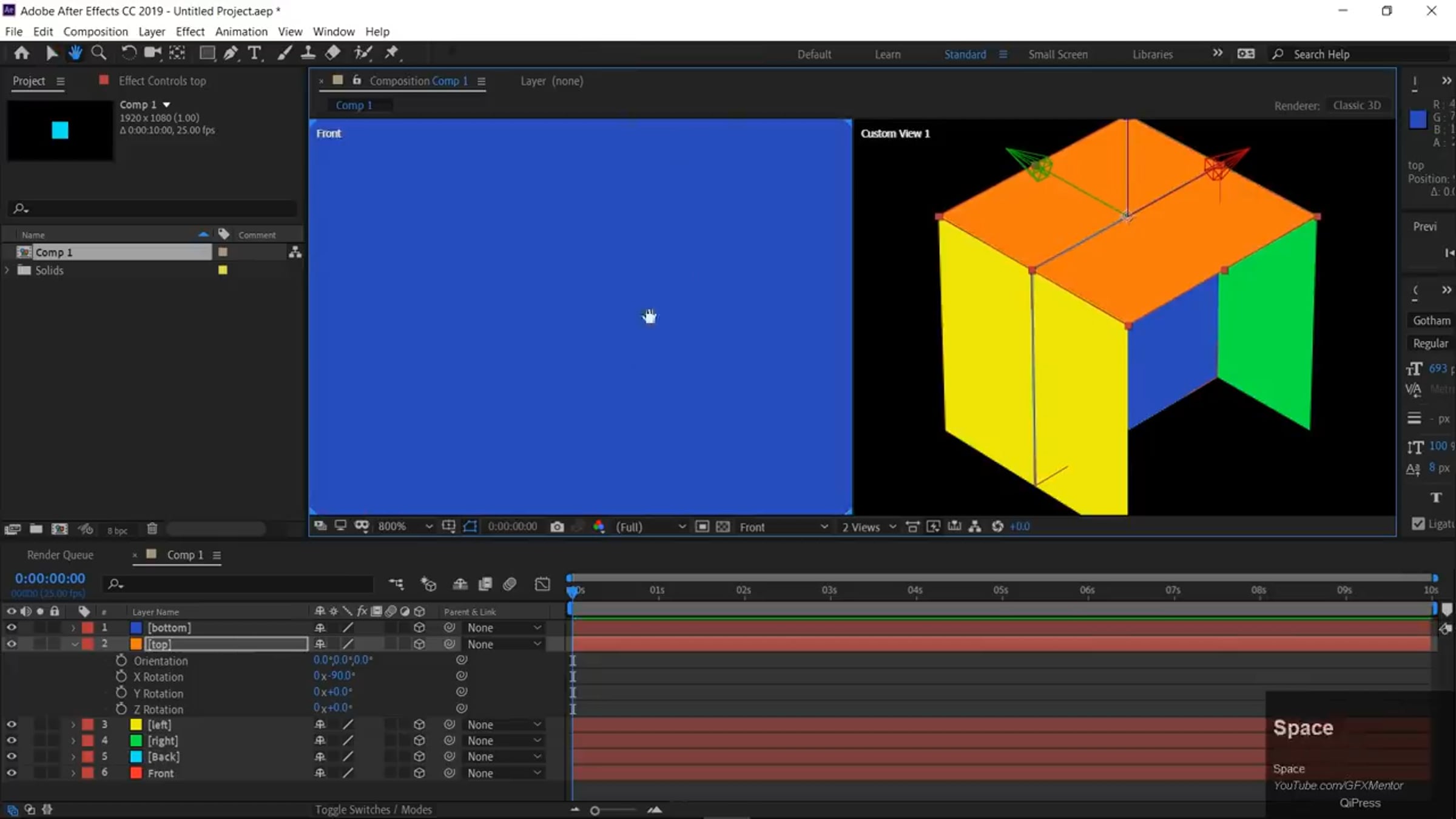Open the 2 Views layout dropdown
This screenshot has width=1456, height=819.
[868, 527]
